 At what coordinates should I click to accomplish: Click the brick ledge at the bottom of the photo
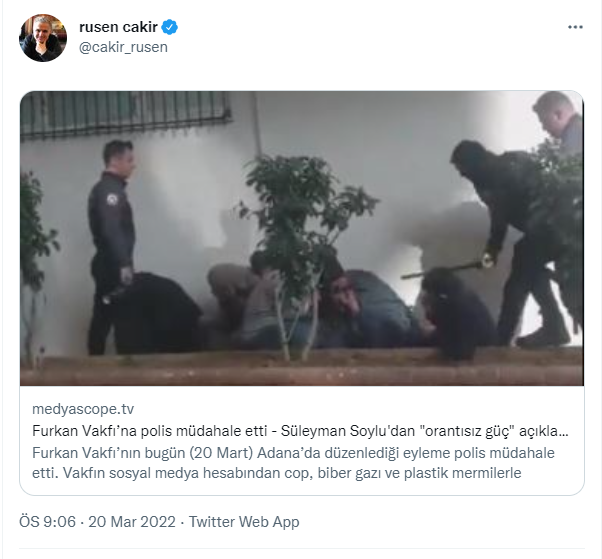click(302, 371)
